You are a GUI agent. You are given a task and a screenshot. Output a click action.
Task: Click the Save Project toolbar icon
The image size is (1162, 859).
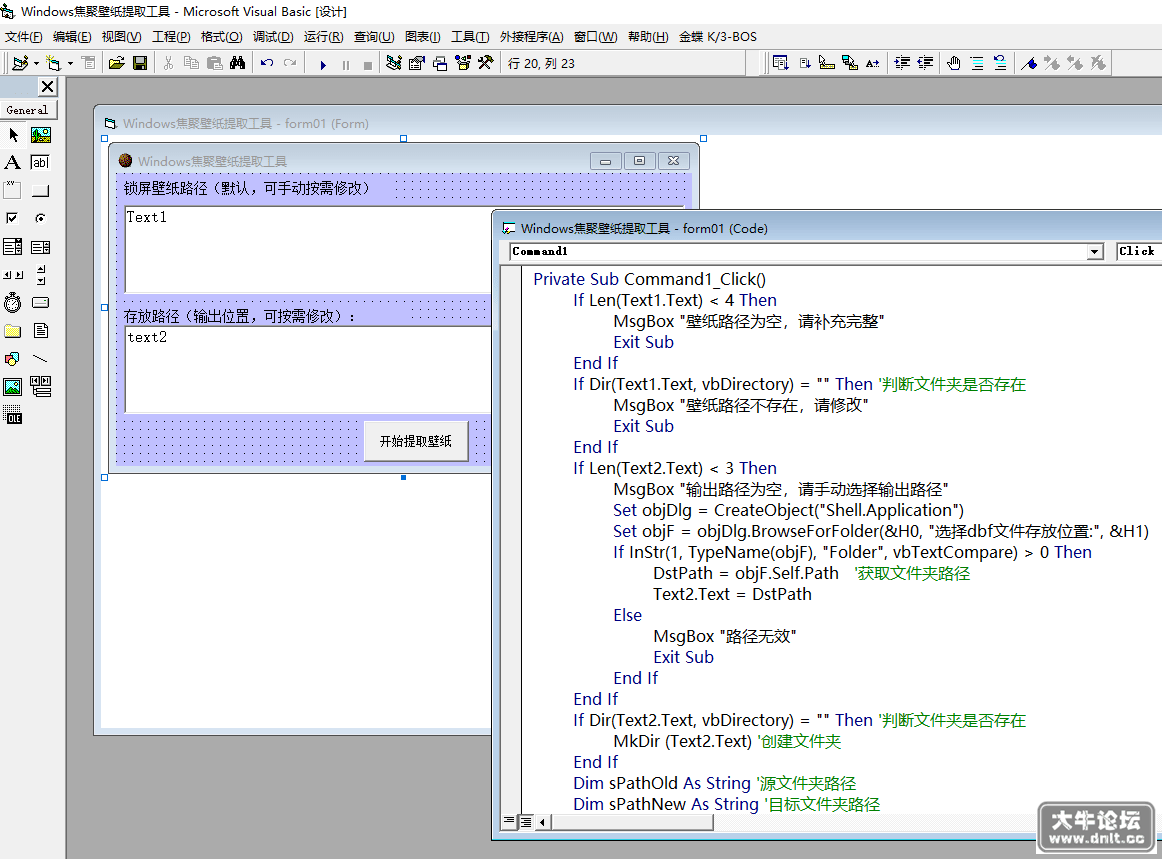click(140, 64)
